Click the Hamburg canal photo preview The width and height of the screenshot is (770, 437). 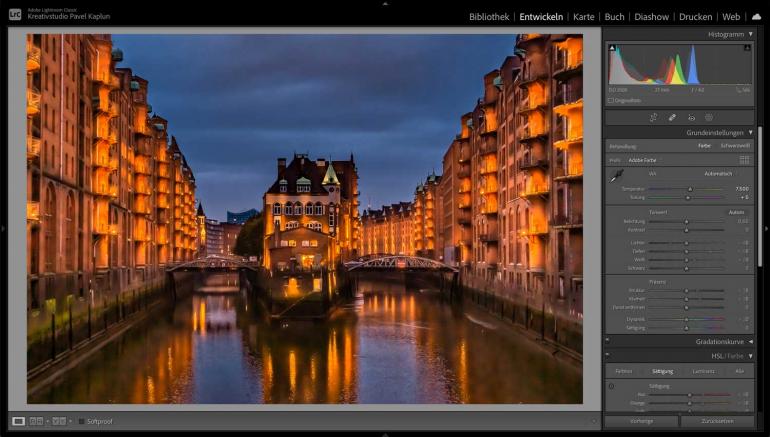[304, 218]
